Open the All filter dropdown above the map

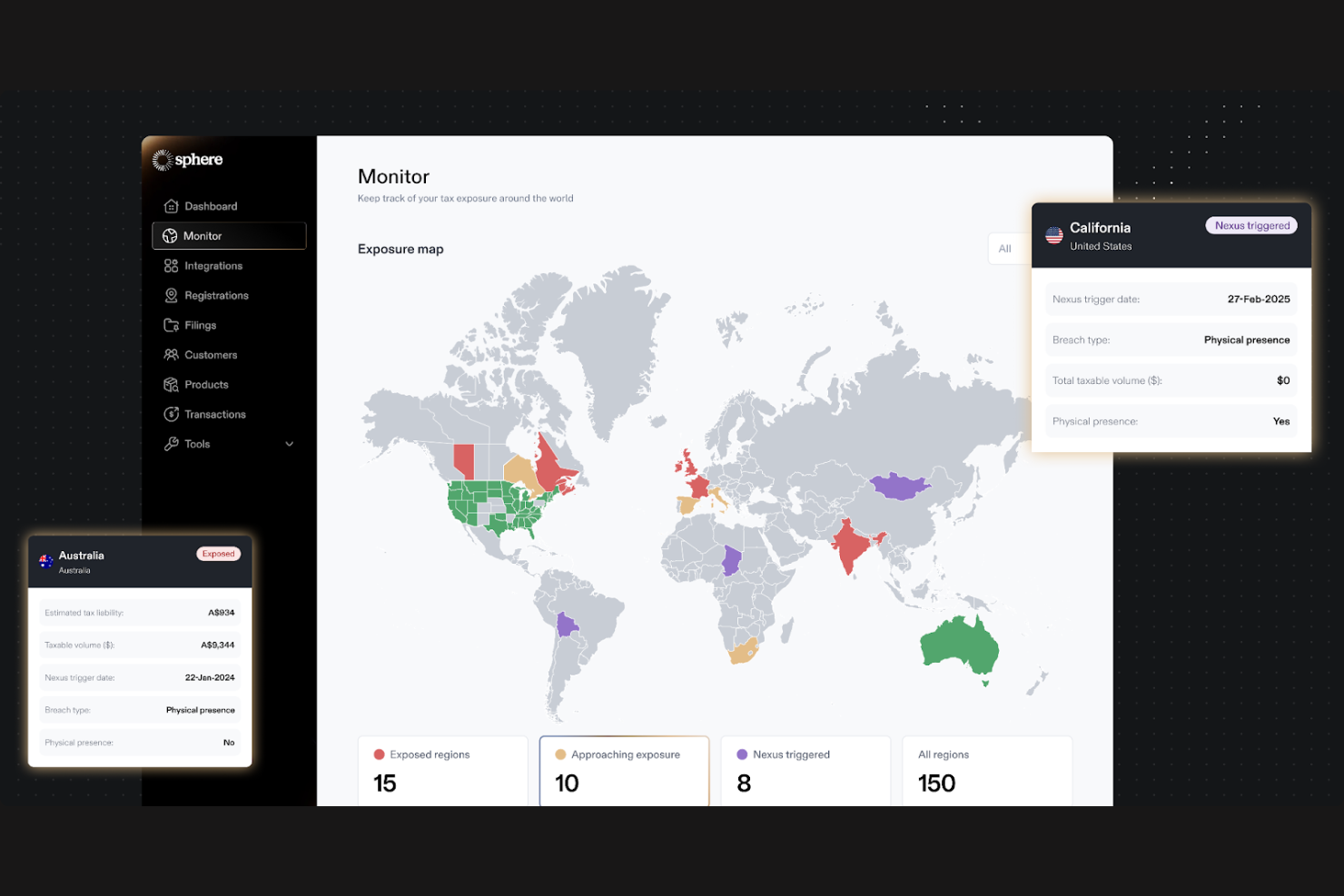pos(1005,248)
